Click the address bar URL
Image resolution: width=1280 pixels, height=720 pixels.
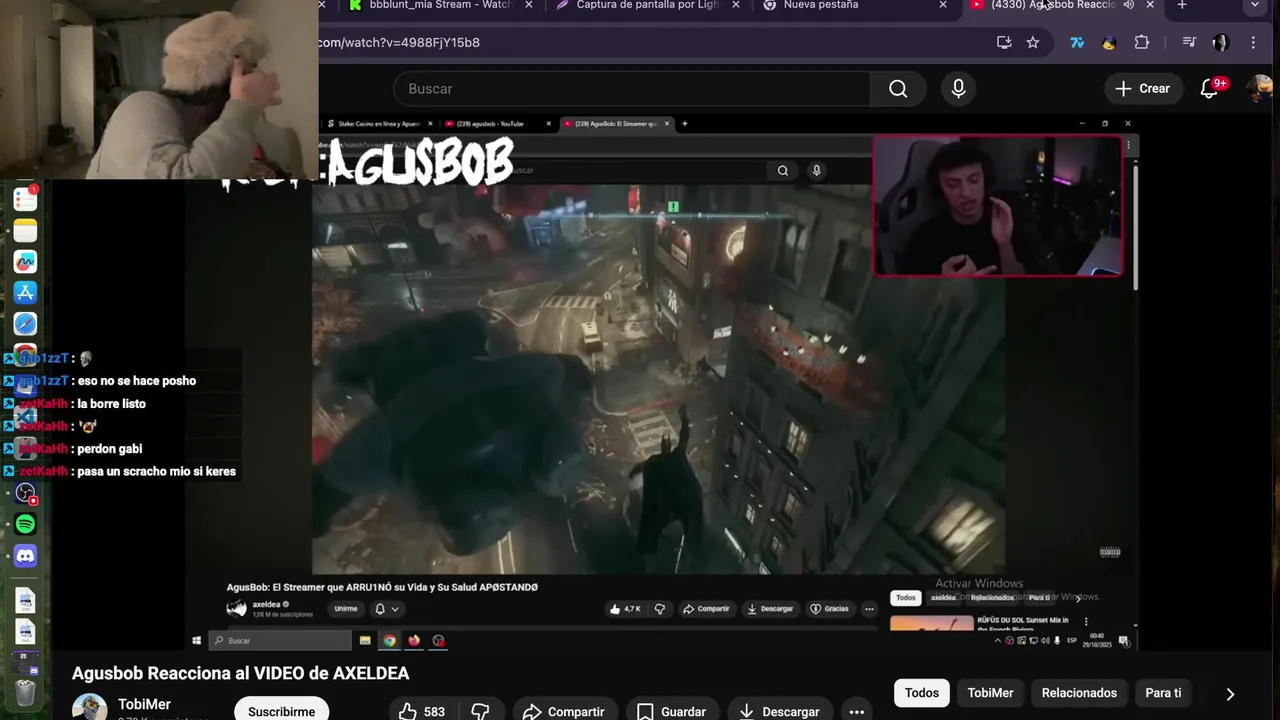[x=399, y=42]
